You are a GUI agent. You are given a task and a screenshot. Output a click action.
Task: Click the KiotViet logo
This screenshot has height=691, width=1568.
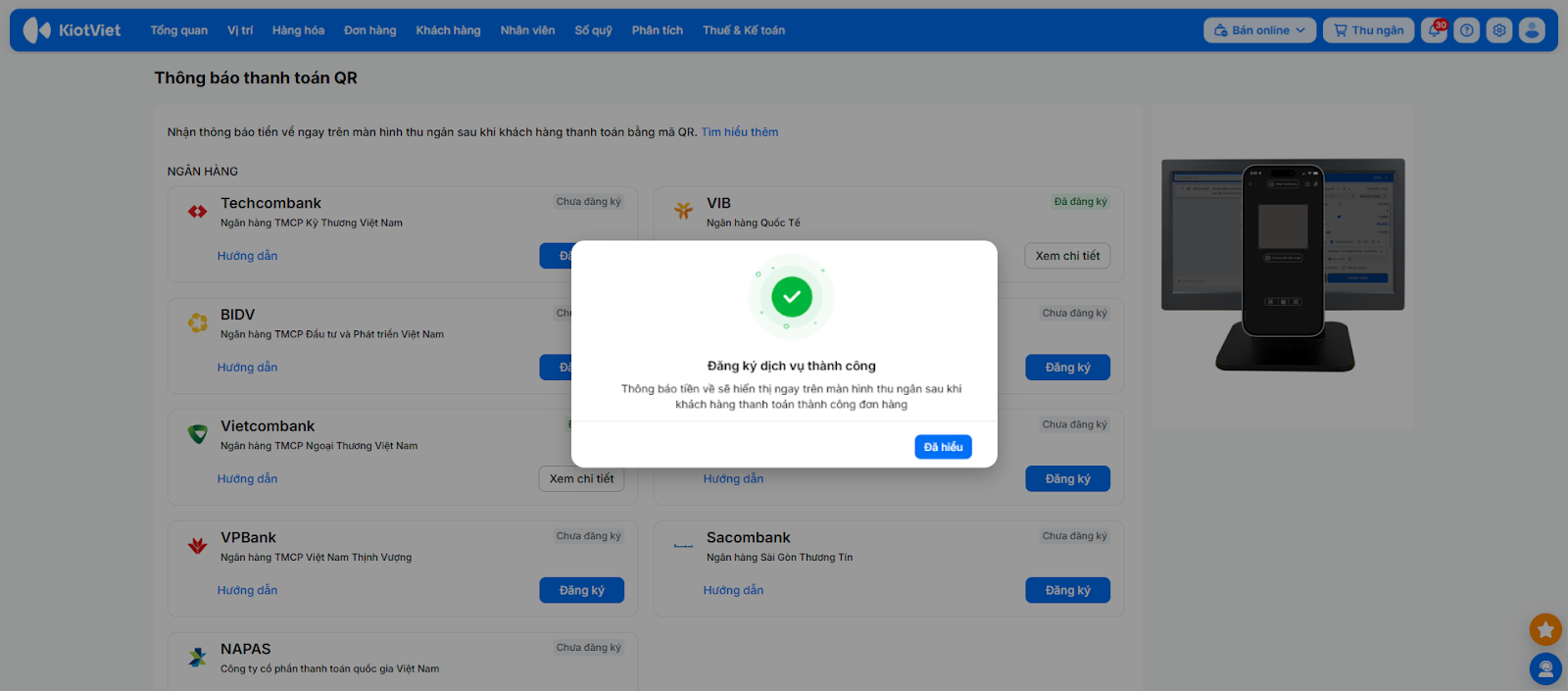point(72,30)
